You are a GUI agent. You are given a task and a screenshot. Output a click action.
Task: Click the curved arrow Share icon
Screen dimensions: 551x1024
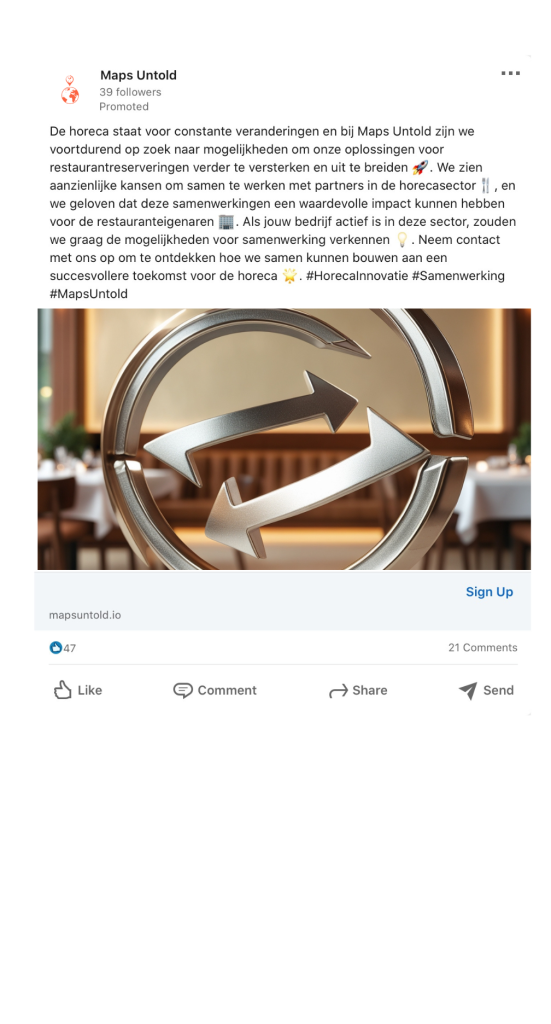338,691
